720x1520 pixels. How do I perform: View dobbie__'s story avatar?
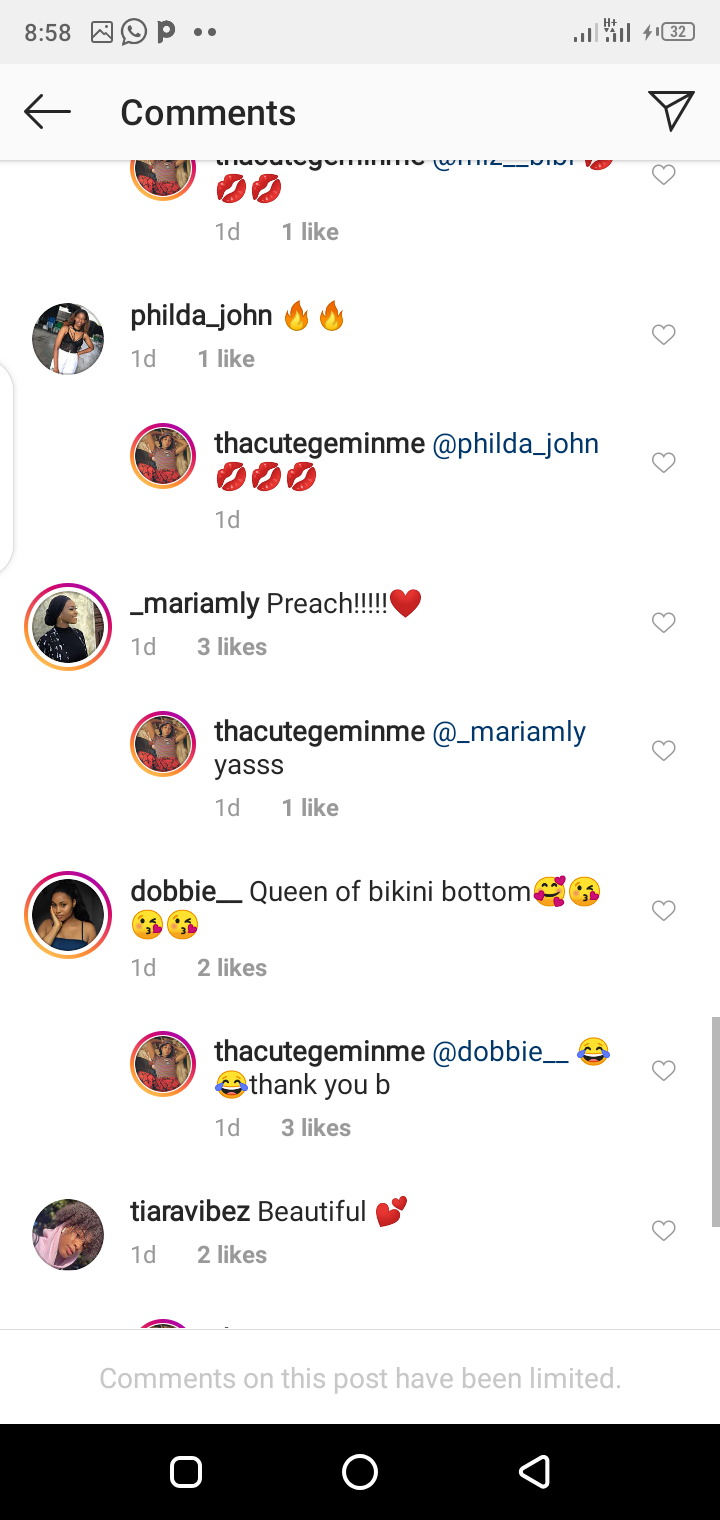click(68, 915)
